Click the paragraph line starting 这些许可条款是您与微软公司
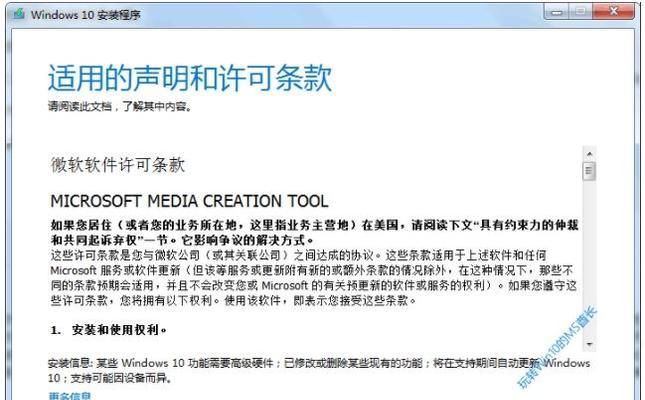 click(298, 255)
